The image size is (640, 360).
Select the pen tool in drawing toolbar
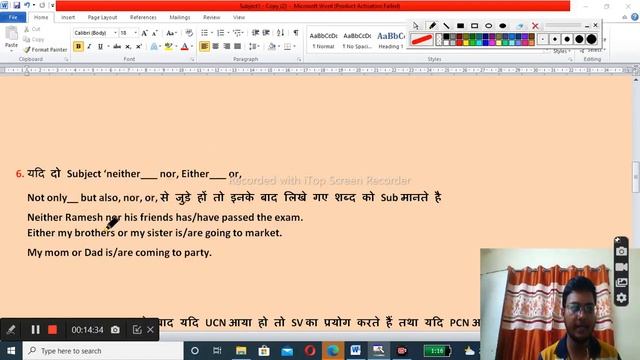pos(432,26)
